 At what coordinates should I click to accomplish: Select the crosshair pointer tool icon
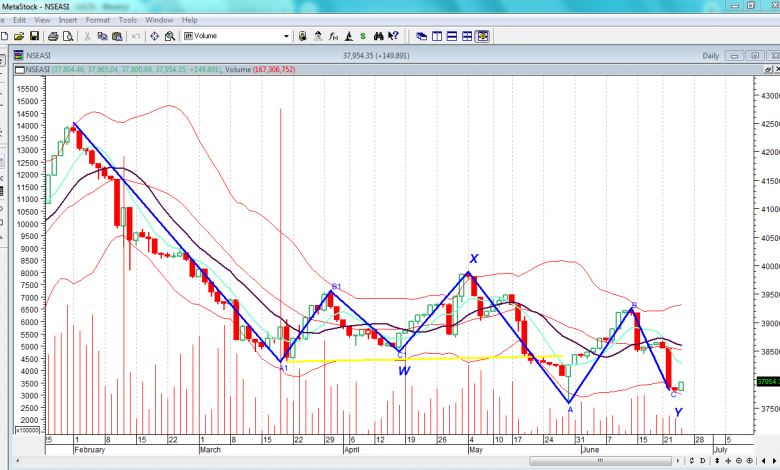coord(154,36)
